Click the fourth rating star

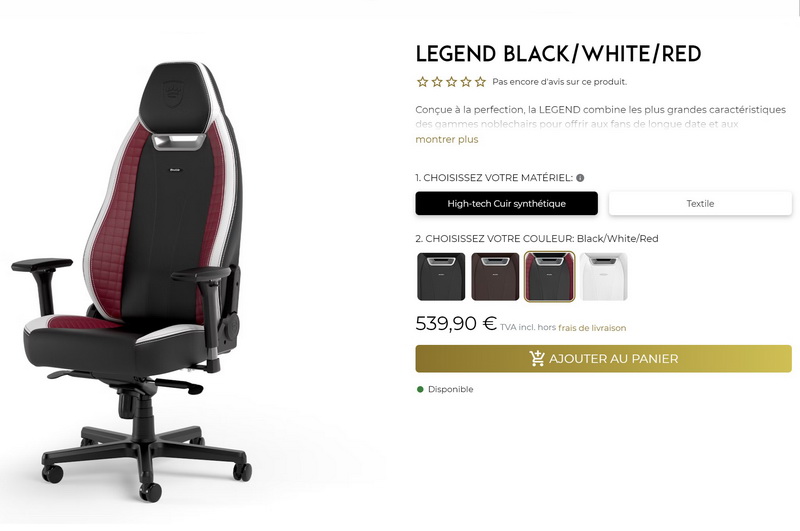(466, 82)
